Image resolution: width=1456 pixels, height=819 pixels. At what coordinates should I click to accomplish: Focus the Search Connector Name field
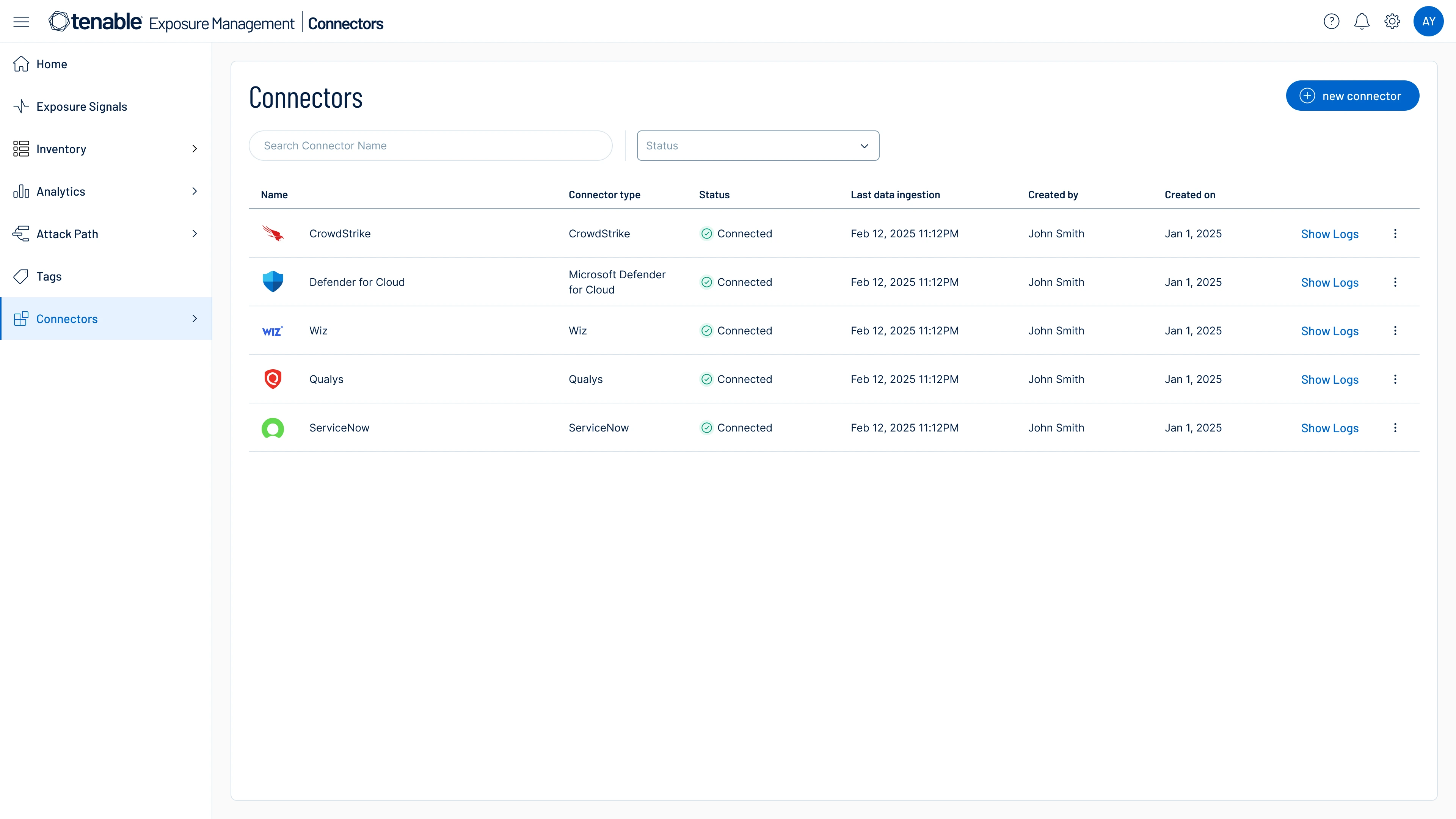tap(430, 145)
